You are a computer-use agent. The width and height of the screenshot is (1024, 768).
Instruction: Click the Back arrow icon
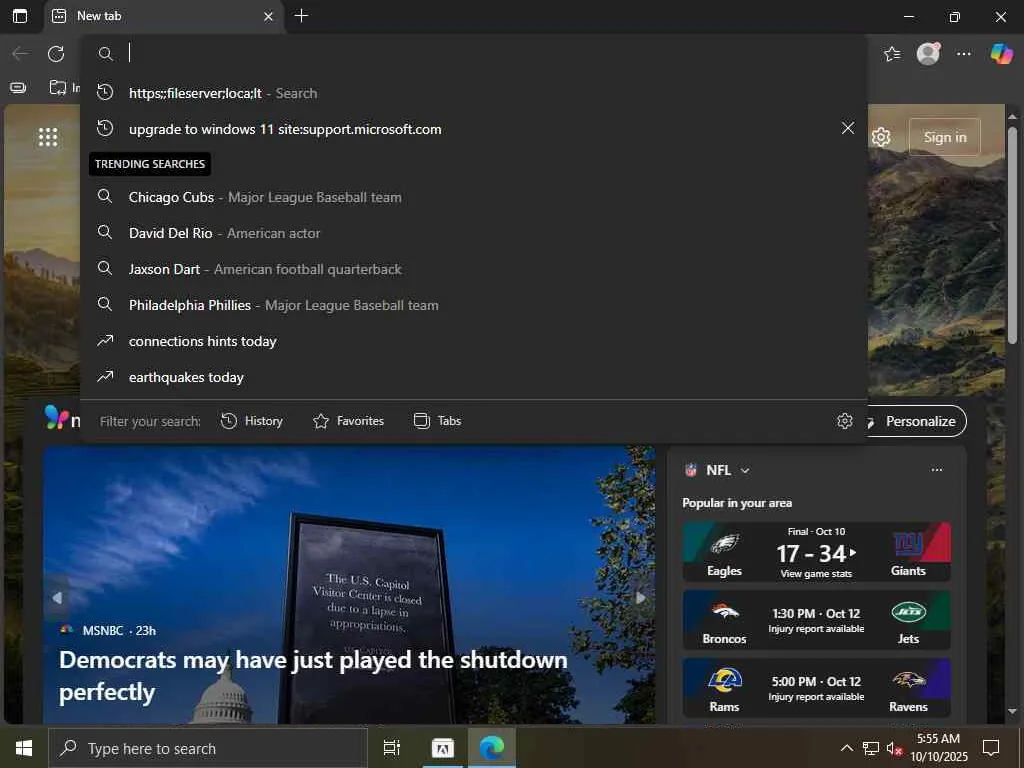point(20,54)
